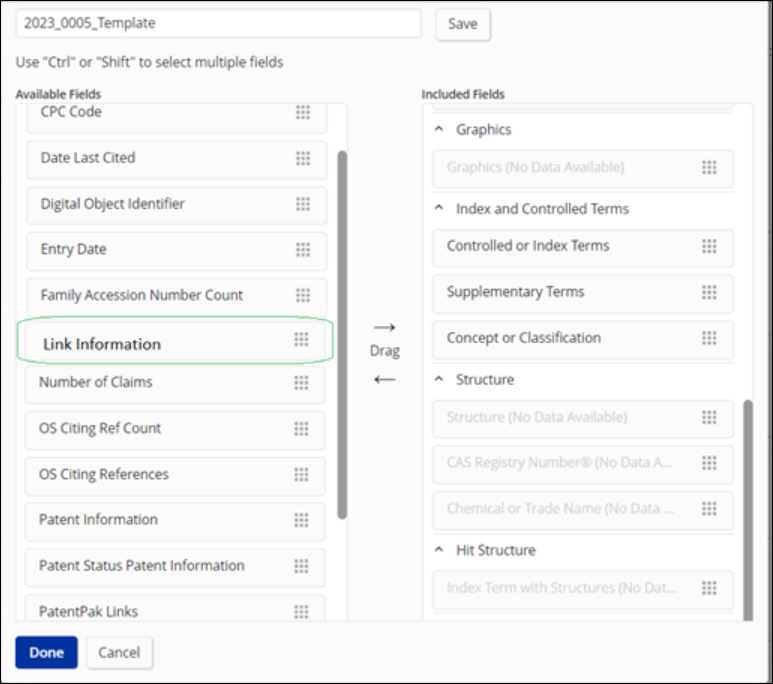Collapse the Graphics section
This screenshot has height=684, width=773.
coord(438,130)
